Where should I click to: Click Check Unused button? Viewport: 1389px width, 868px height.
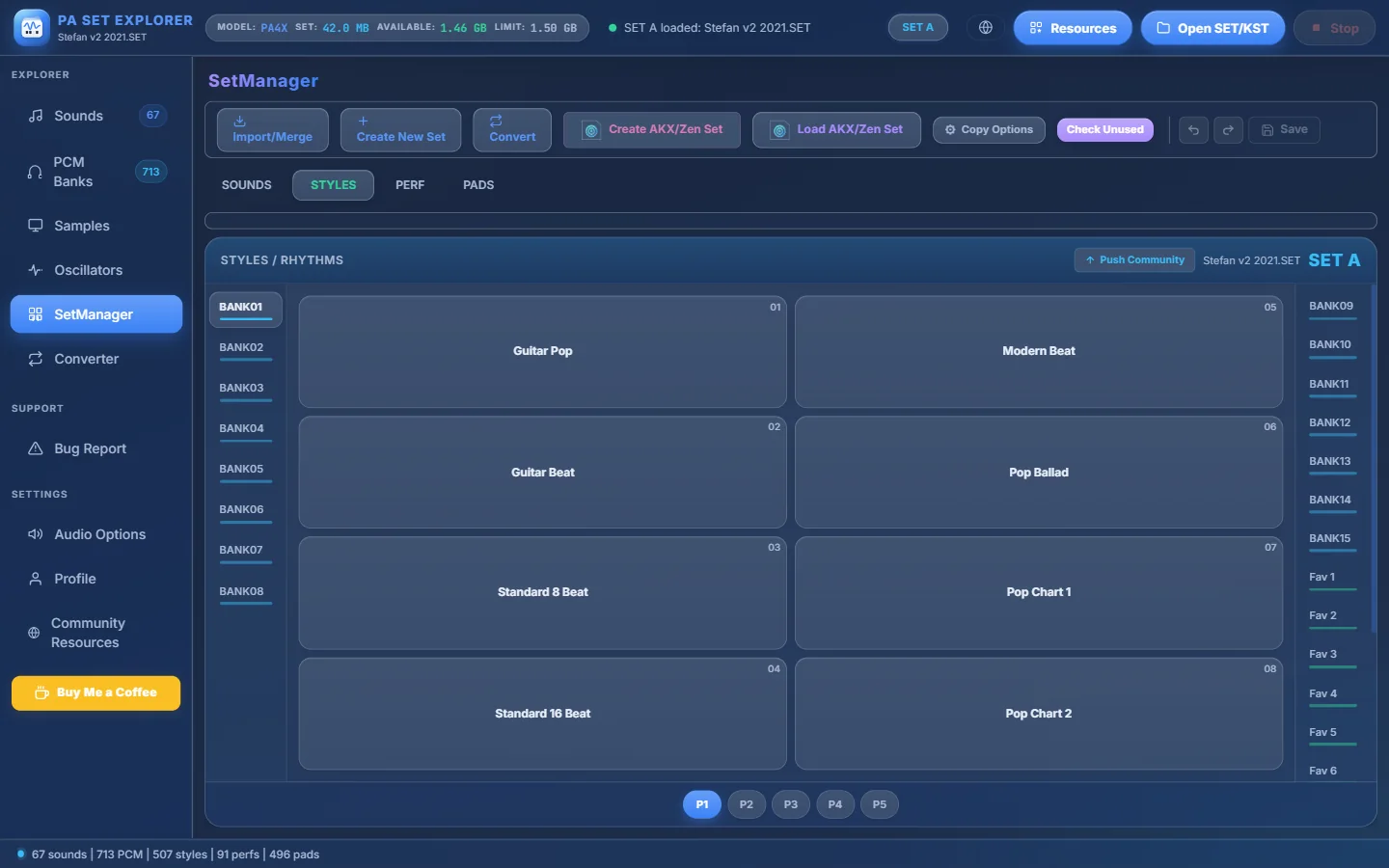pyautogui.click(x=1105, y=130)
